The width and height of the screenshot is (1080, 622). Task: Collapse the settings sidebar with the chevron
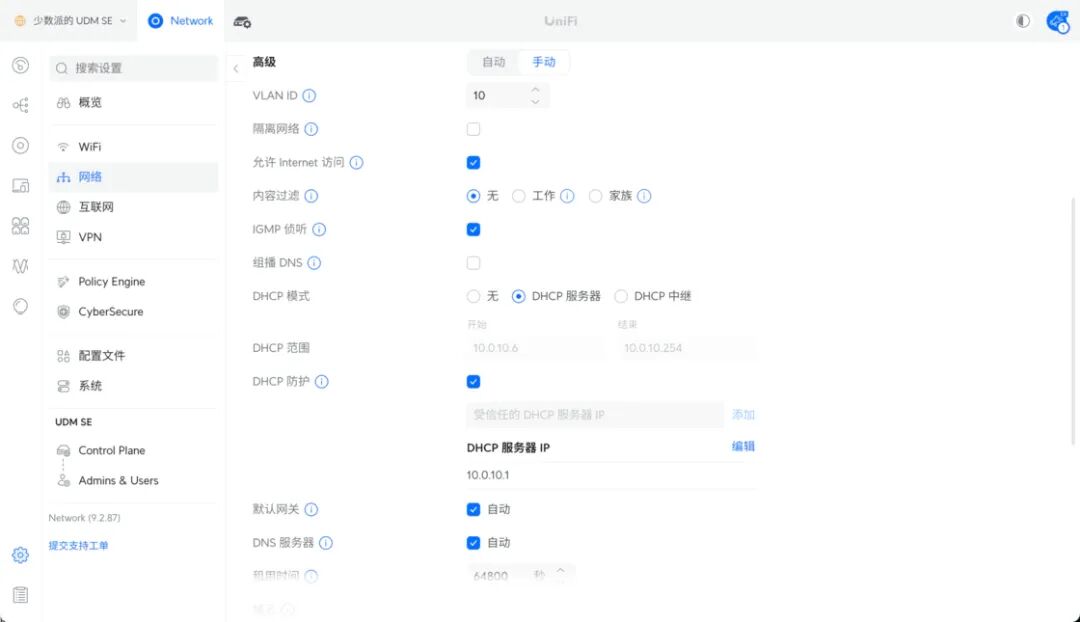(236, 68)
